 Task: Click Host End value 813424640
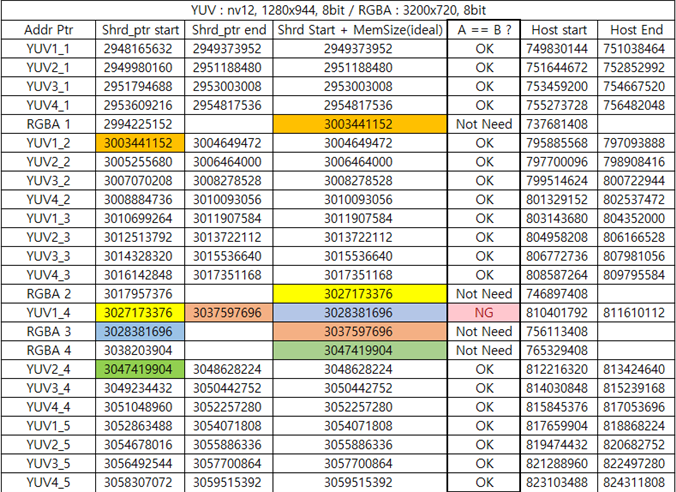click(634, 370)
